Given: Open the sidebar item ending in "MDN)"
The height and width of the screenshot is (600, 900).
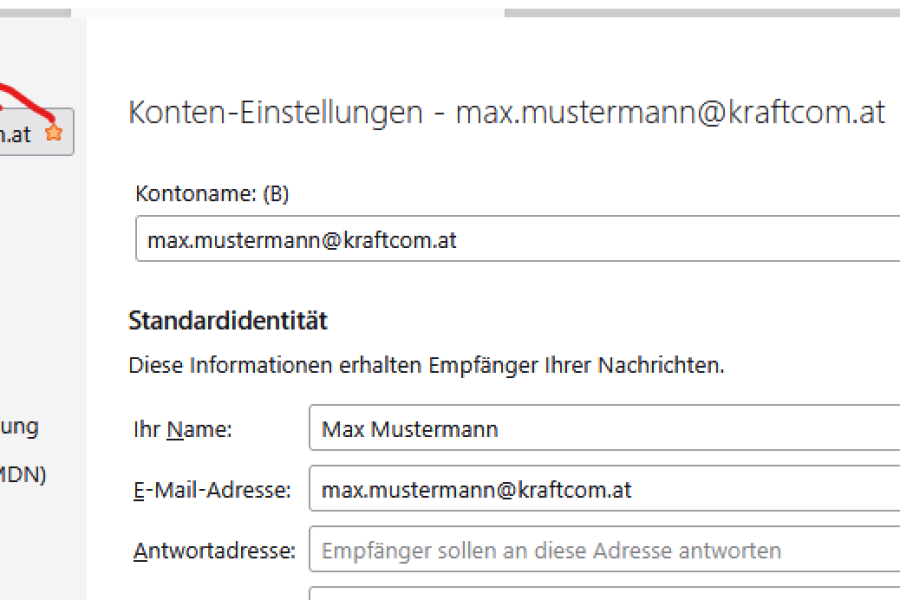Looking at the screenshot, I should click(x=23, y=474).
